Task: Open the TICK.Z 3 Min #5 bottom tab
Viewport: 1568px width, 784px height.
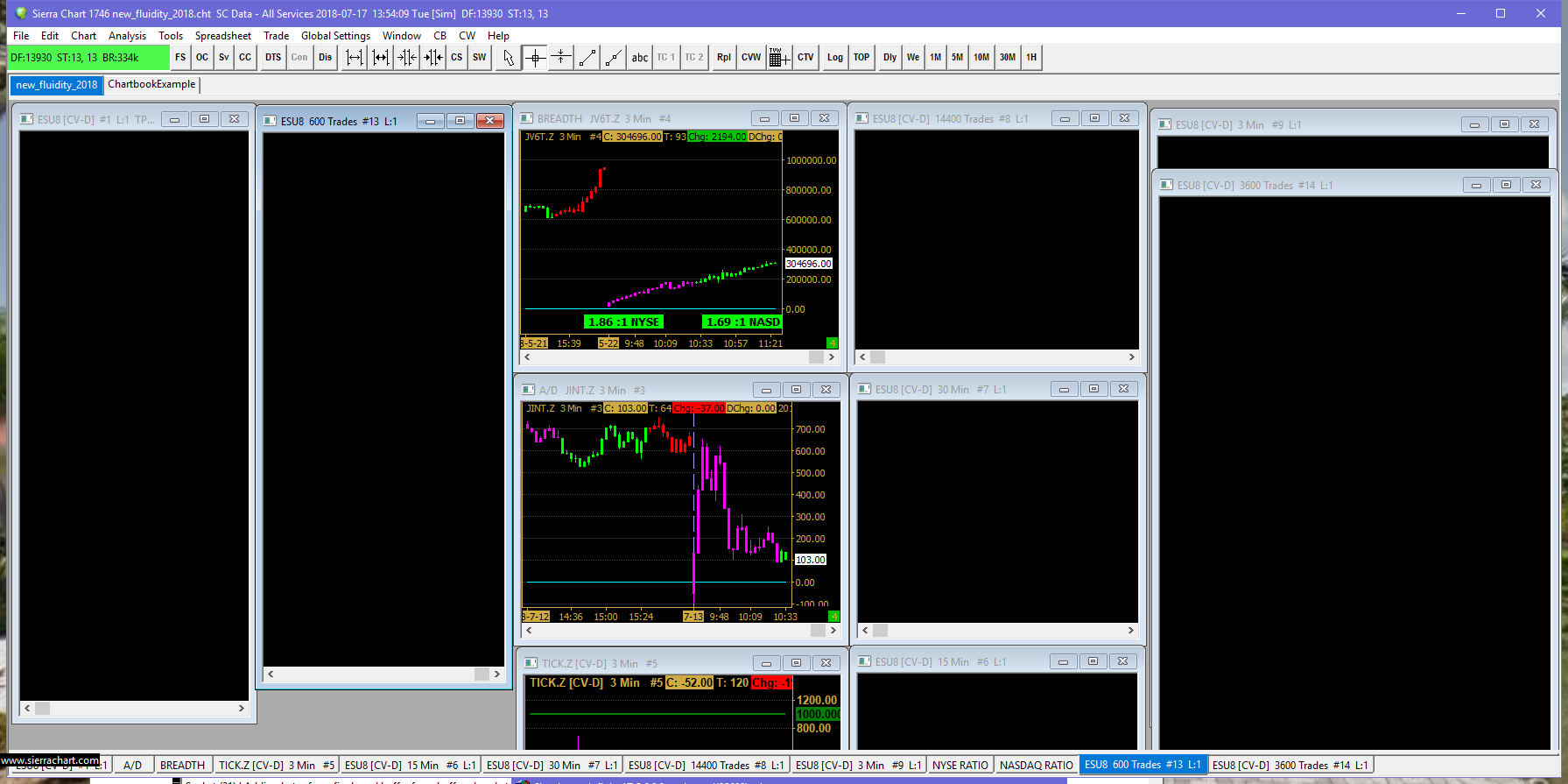Action: click(x=277, y=766)
